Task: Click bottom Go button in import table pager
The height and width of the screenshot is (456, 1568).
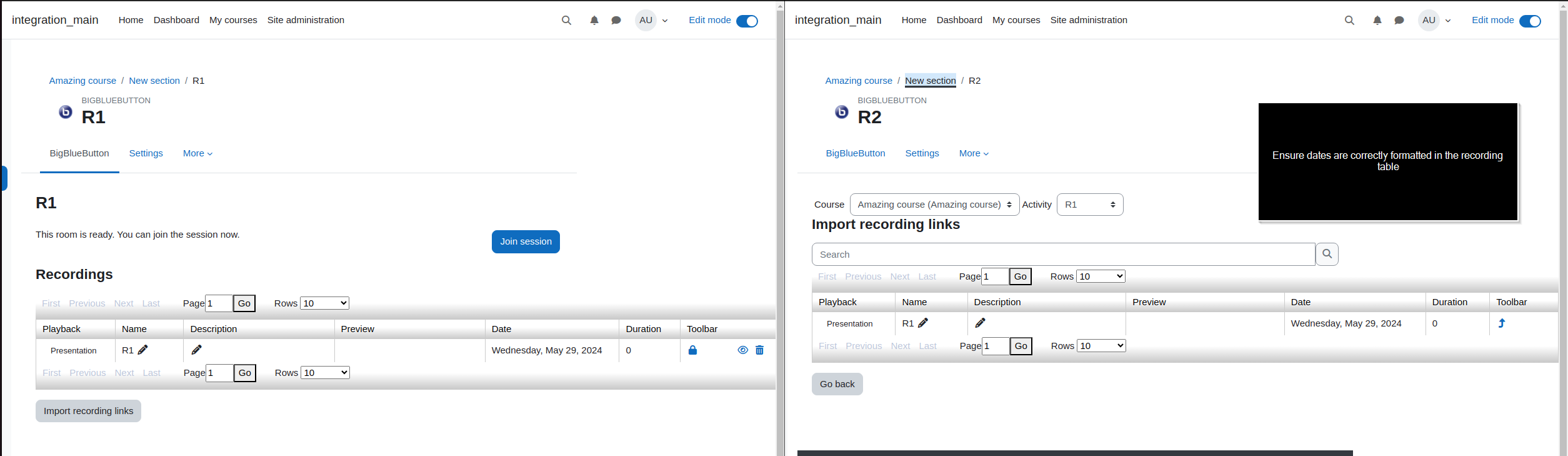Action: pyautogui.click(x=1021, y=346)
